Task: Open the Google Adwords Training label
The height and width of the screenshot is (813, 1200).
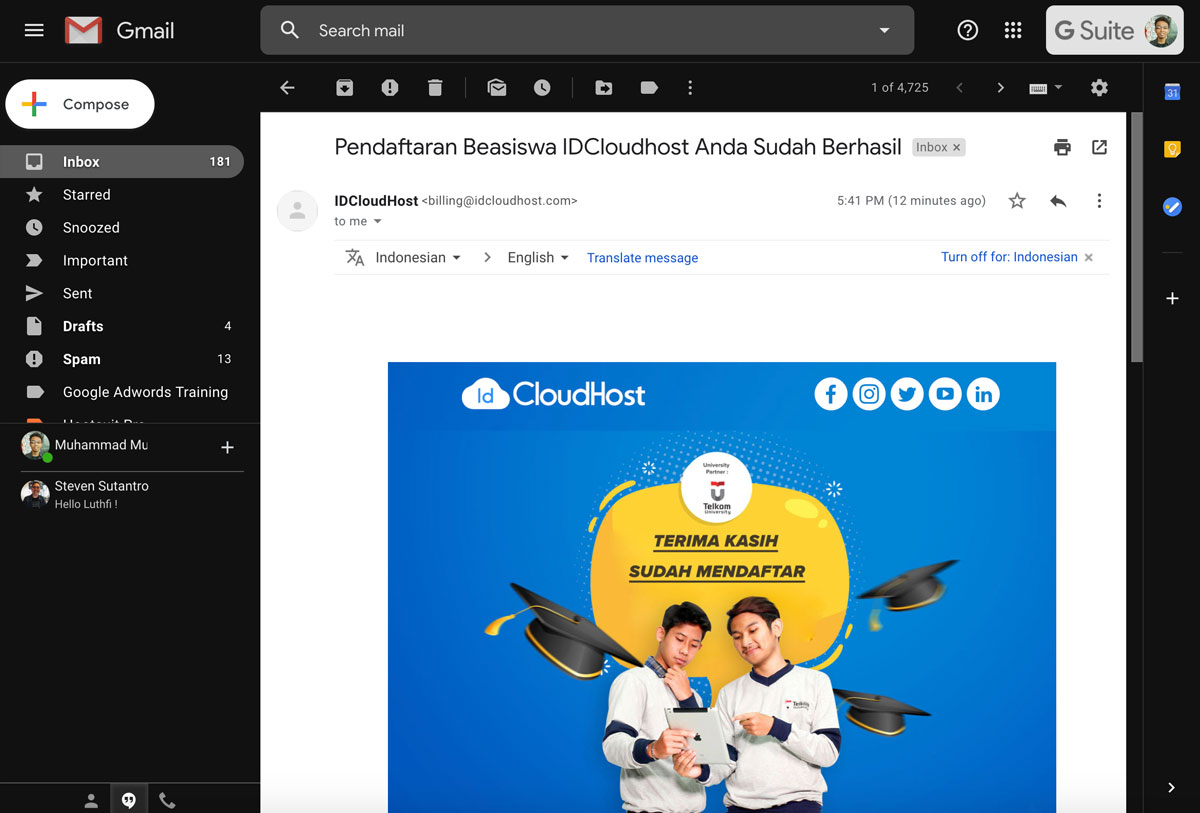Action: (122, 393)
